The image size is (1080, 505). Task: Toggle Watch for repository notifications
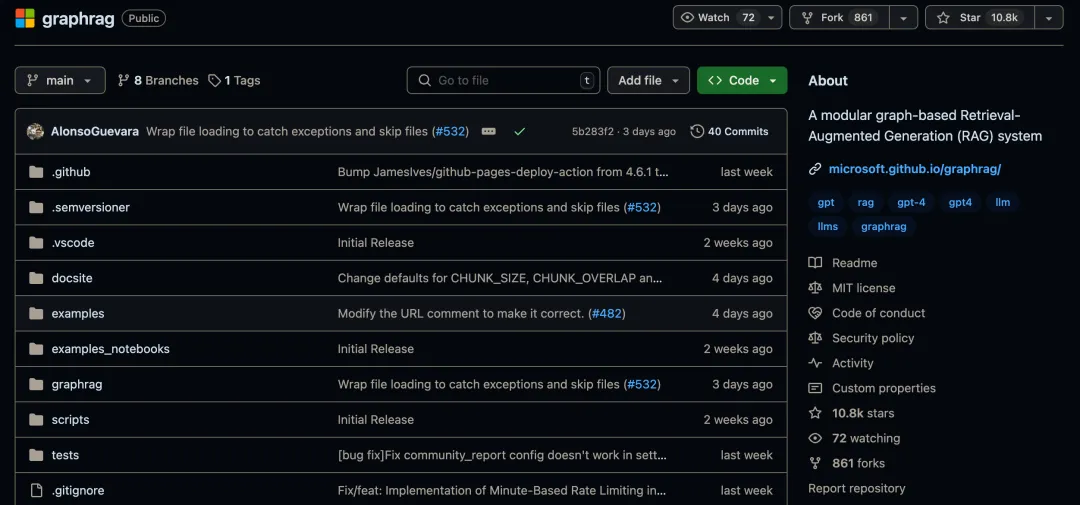(718, 17)
